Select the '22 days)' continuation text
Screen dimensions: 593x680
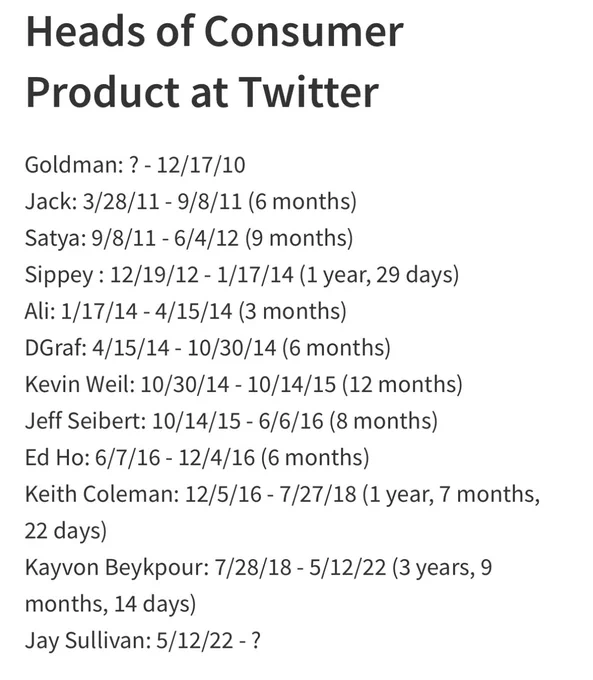click(66, 531)
